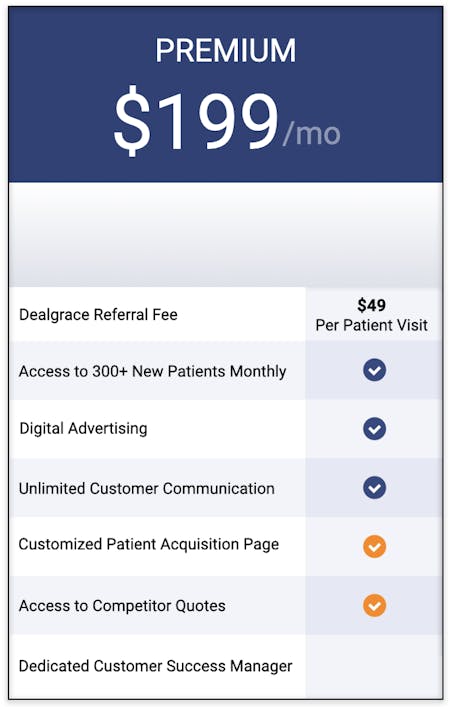Select the Customized Patient Acquisition Page label
The width and height of the screenshot is (450, 707).
[x=149, y=544]
